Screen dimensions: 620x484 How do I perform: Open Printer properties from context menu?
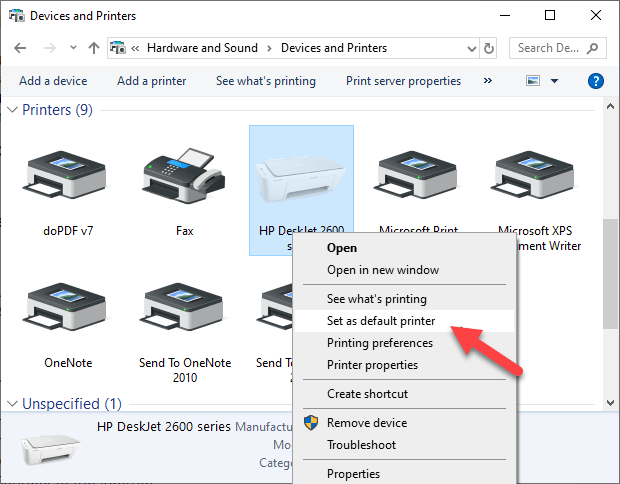click(x=404, y=365)
